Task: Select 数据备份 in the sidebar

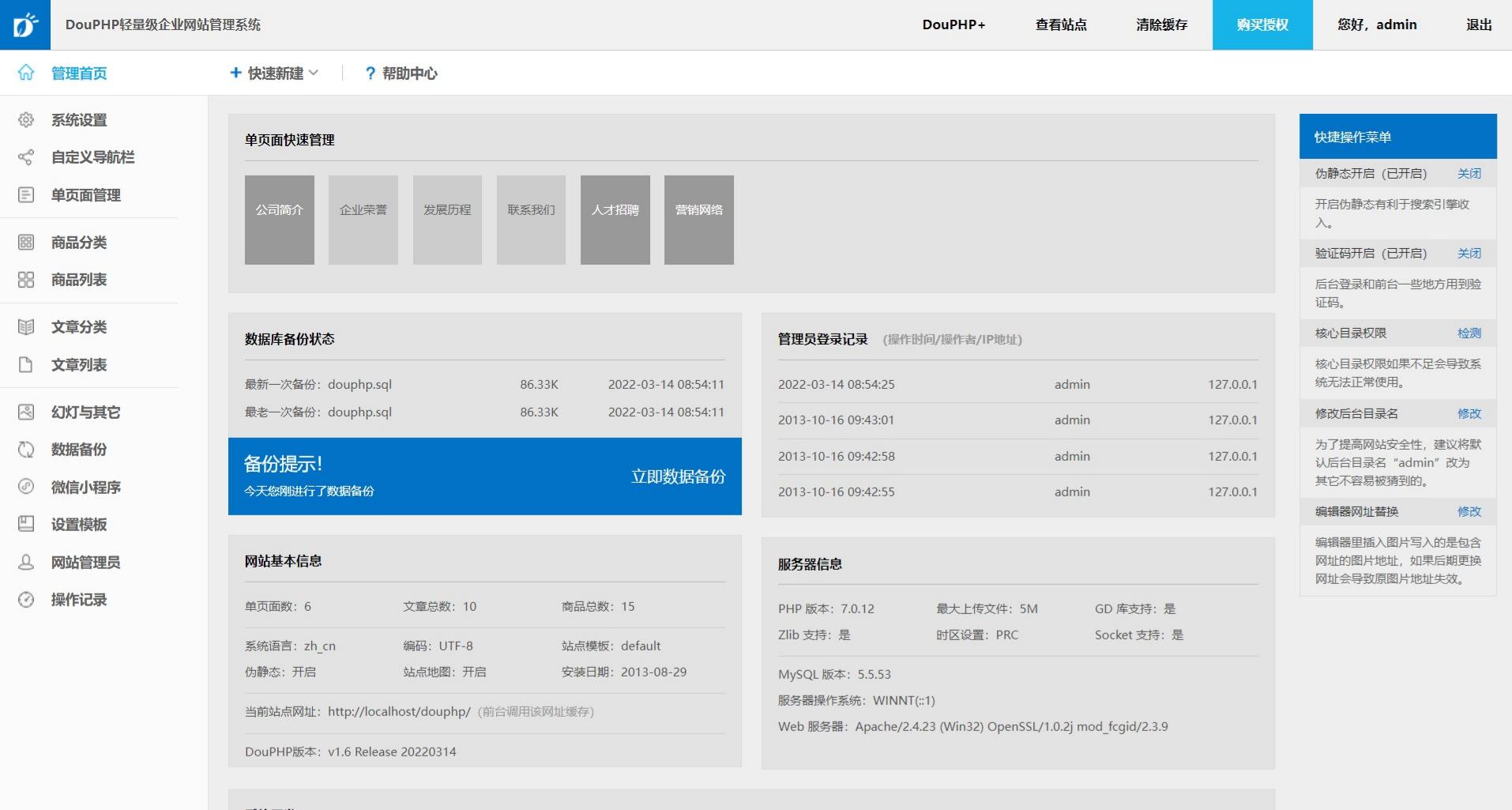Action: [x=78, y=450]
